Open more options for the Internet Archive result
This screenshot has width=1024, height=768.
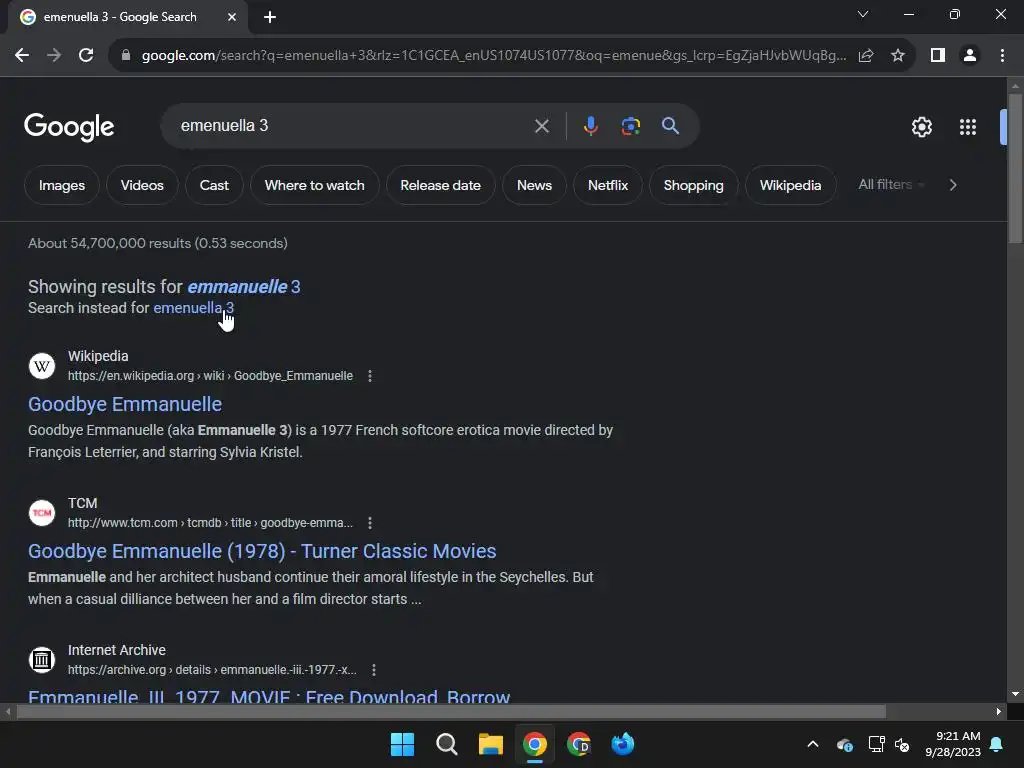pos(374,670)
